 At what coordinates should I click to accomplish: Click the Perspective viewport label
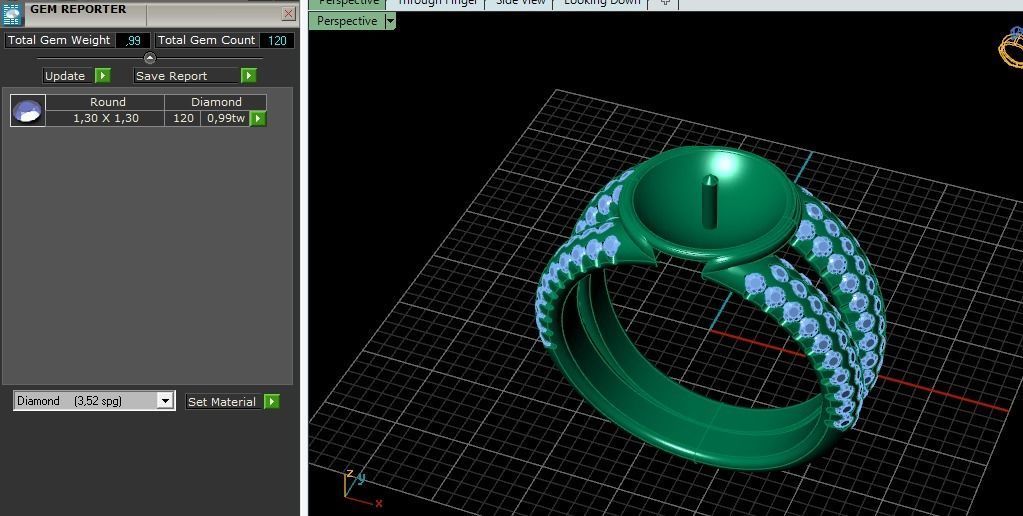click(x=347, y=21)
